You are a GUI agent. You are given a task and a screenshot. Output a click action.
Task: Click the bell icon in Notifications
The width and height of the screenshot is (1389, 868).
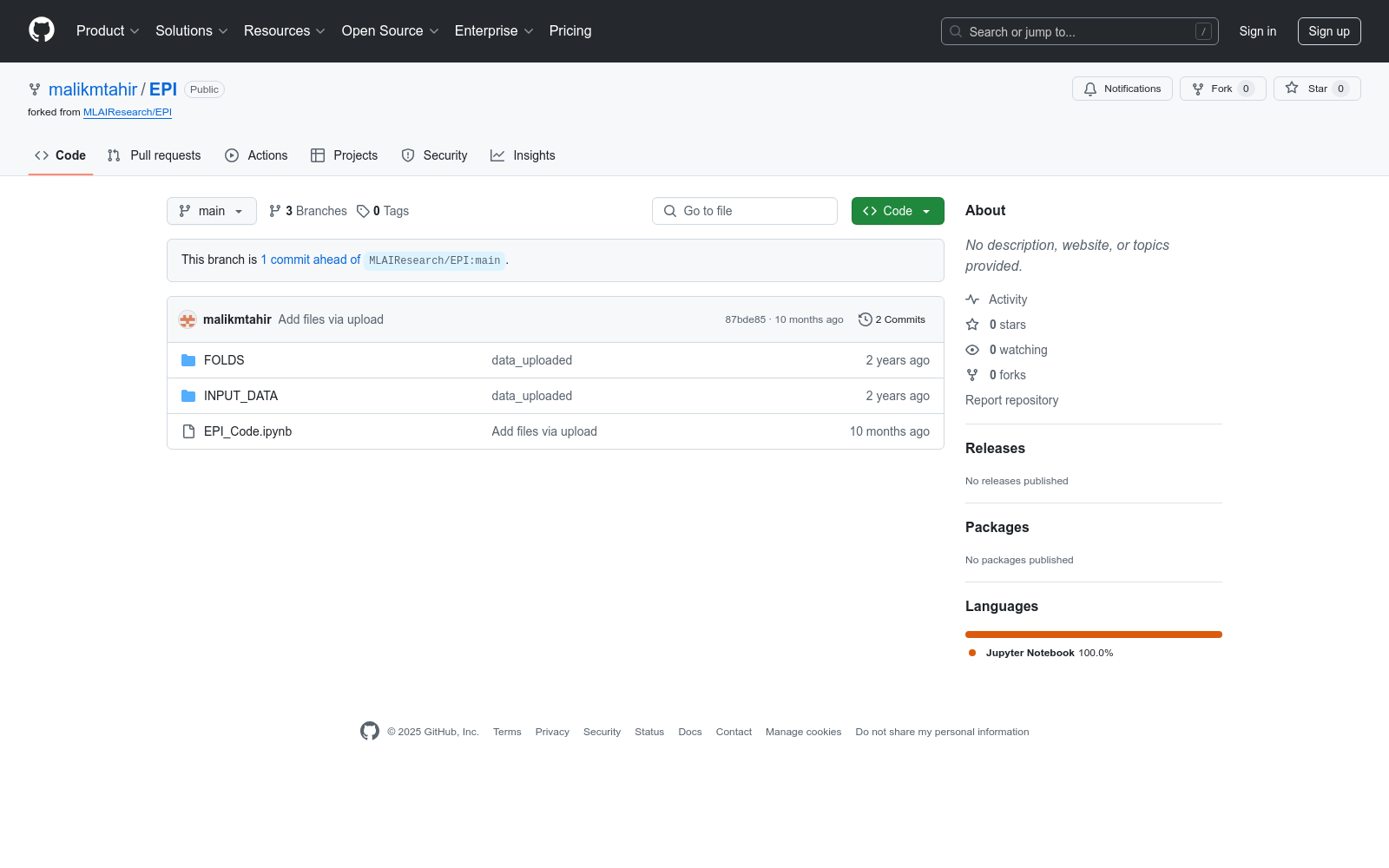pyautogui.click(x=1090, y=89)
